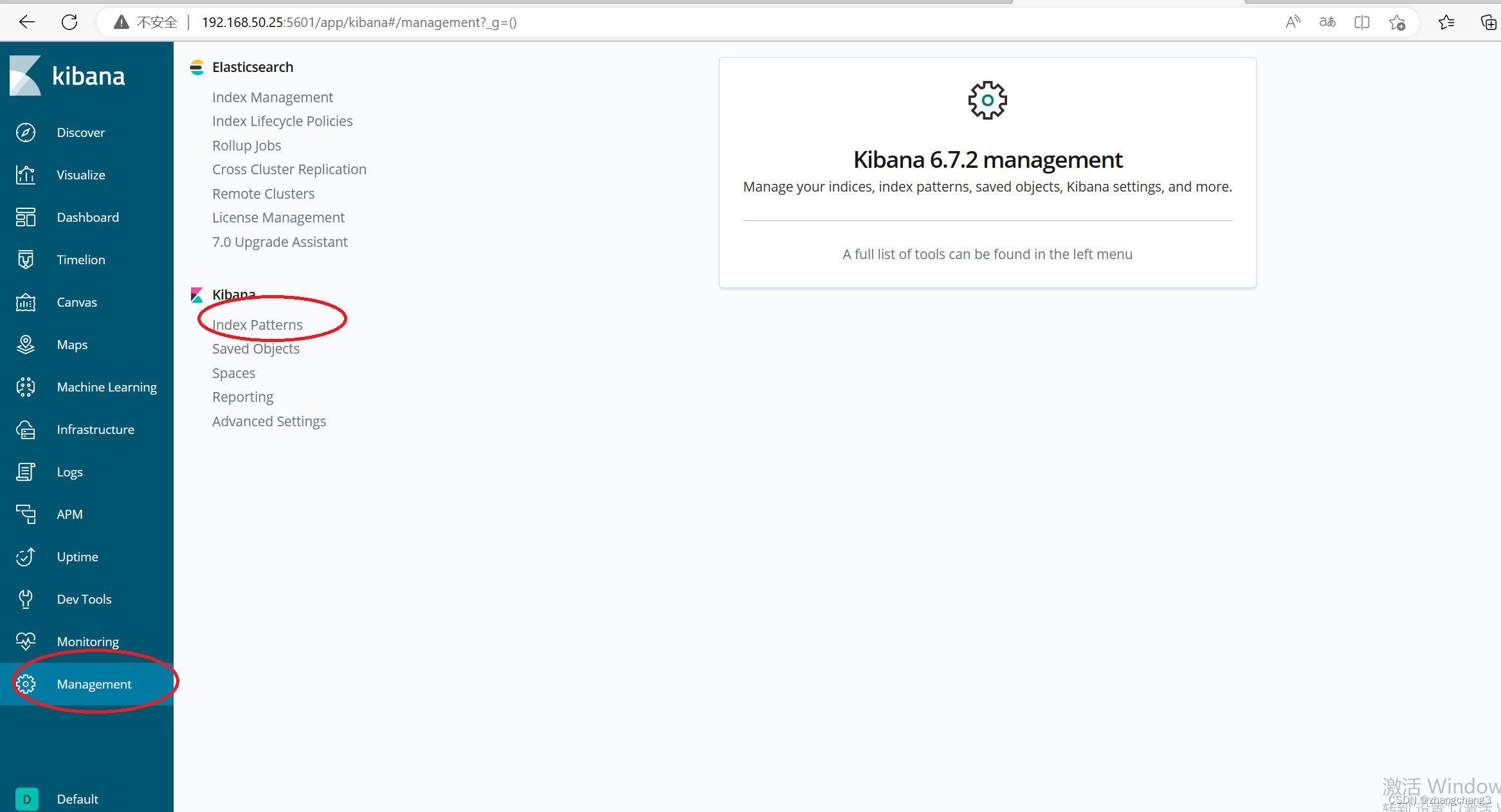Click the APM icon in sidebar
1501x812 pixels.
pyautogui.click(x=26, y=514)
